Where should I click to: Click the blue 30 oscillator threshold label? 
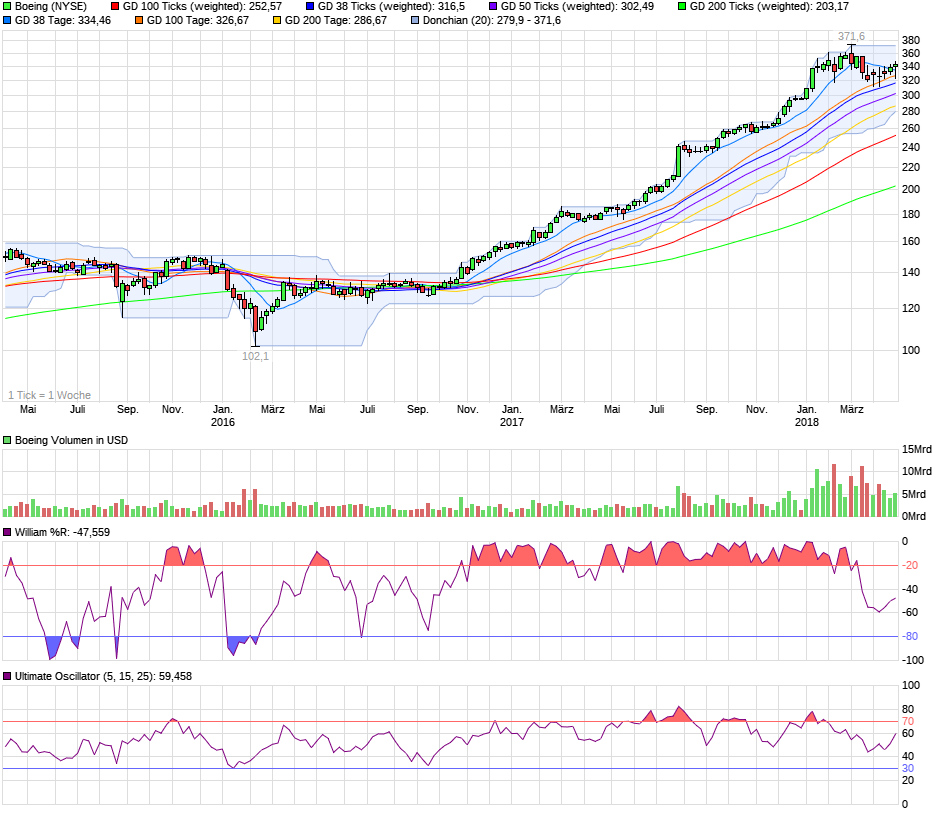pos(908,769)
